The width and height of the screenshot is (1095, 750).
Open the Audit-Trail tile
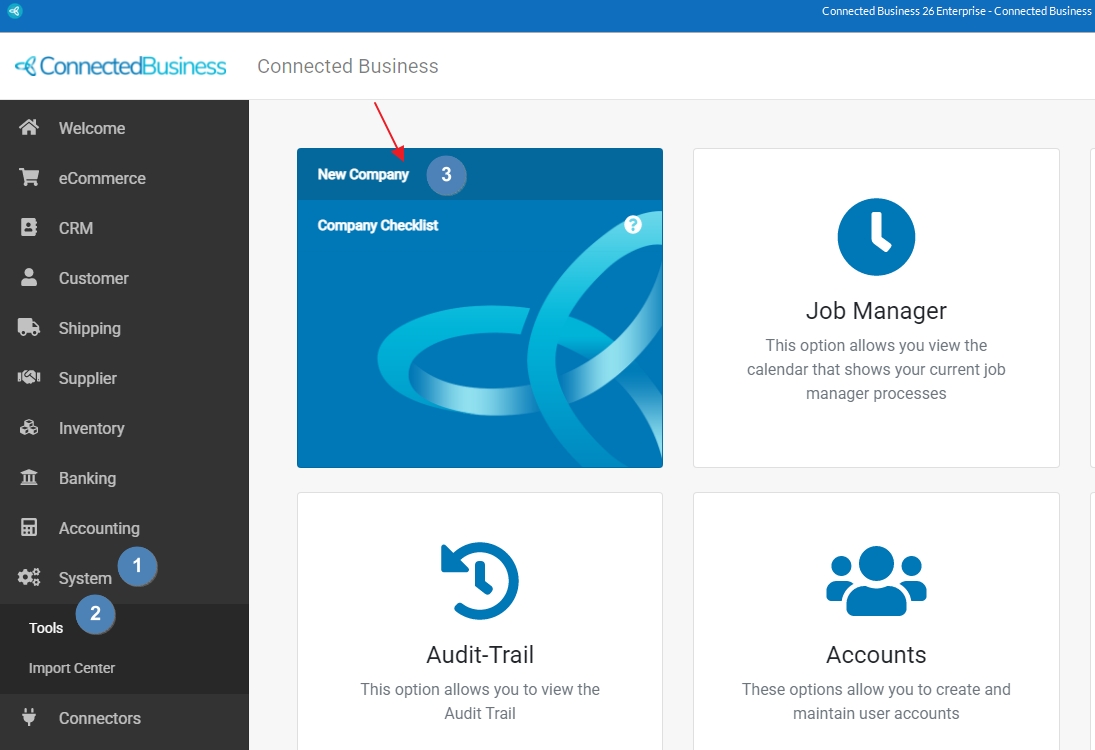tap(479, 620)
